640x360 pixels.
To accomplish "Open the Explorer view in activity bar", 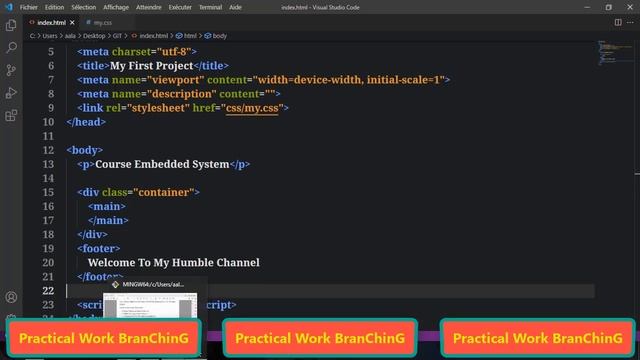I will [x=11, y=25].
